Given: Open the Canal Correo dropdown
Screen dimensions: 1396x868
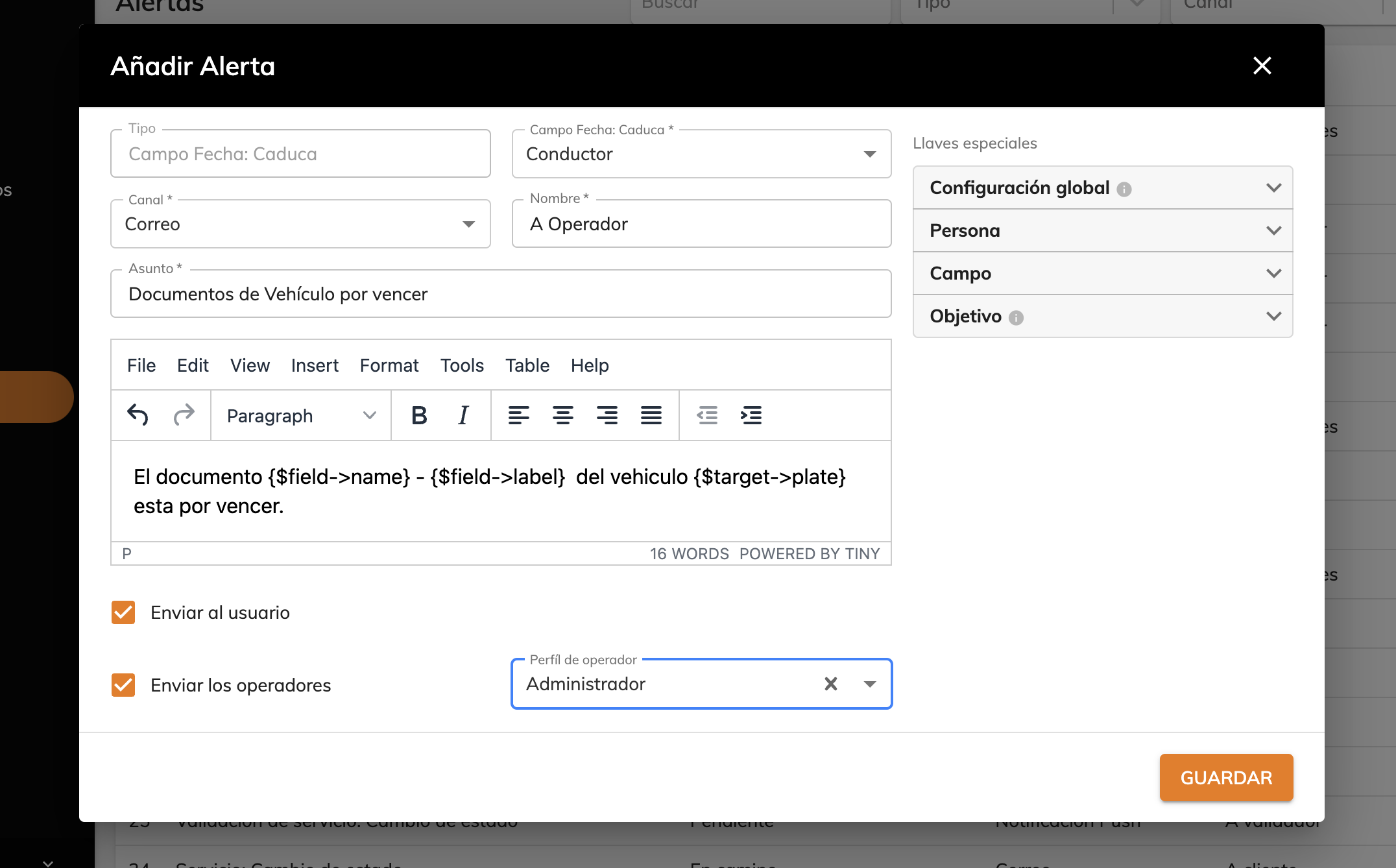Looking at the screenshot, I should [x=300, y=224].
